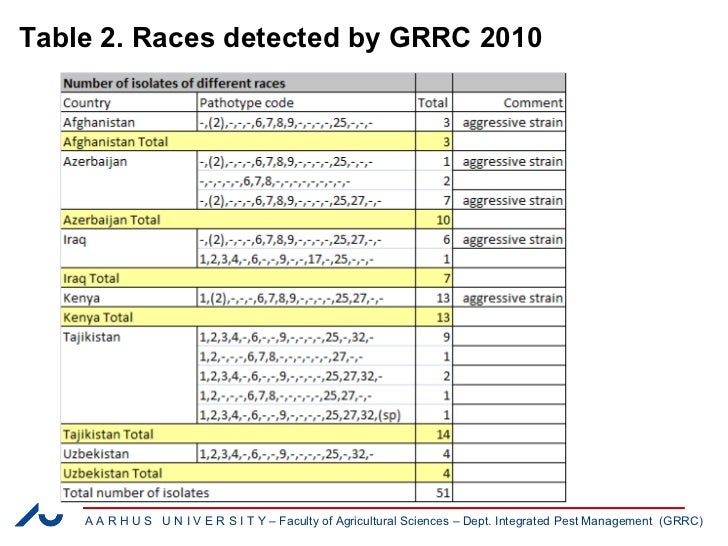Click Kenya pathotype code starting '1,(2)'
Viewport: 728px width, 546px height.
tap(292, 298)
